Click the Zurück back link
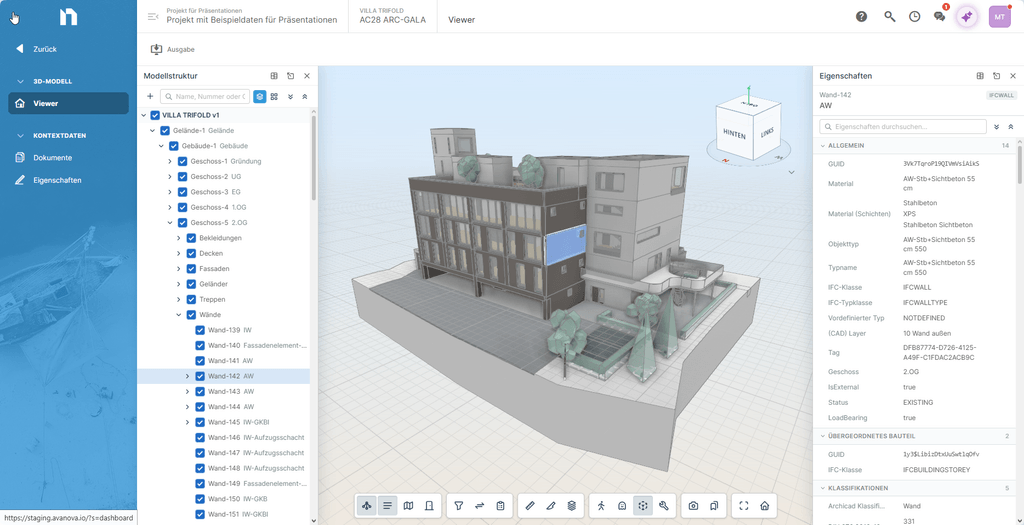Image resolution: width=1024 pixels, height=525 pixels. (x=37, y=49)
